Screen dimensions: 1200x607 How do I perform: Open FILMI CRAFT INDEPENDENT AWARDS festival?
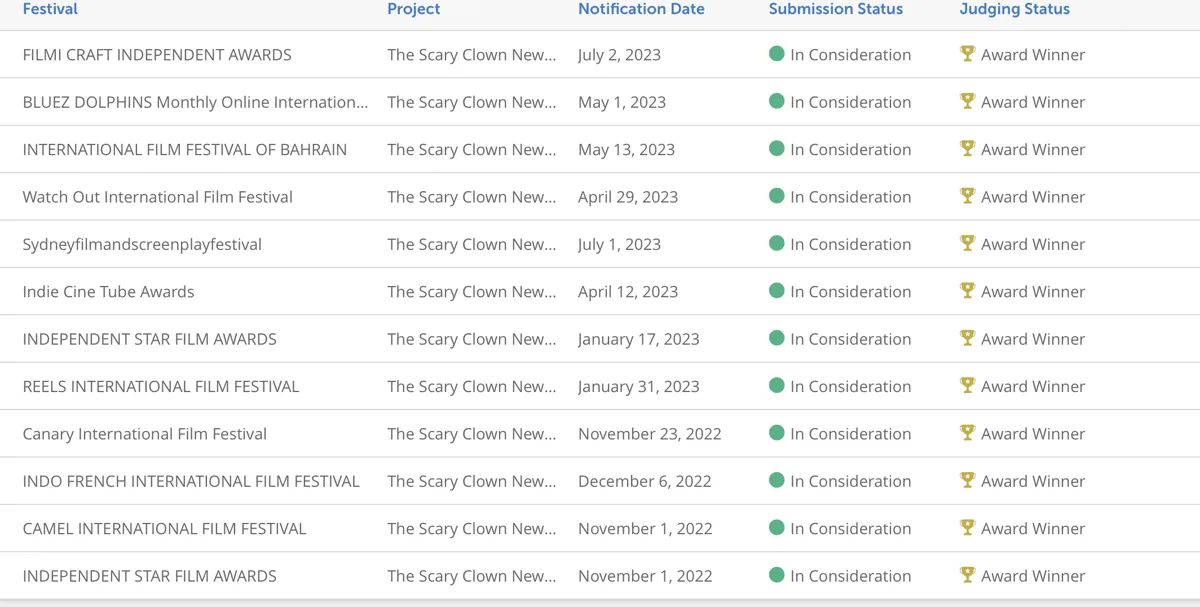pyautogui.click(x=157, y=55)
